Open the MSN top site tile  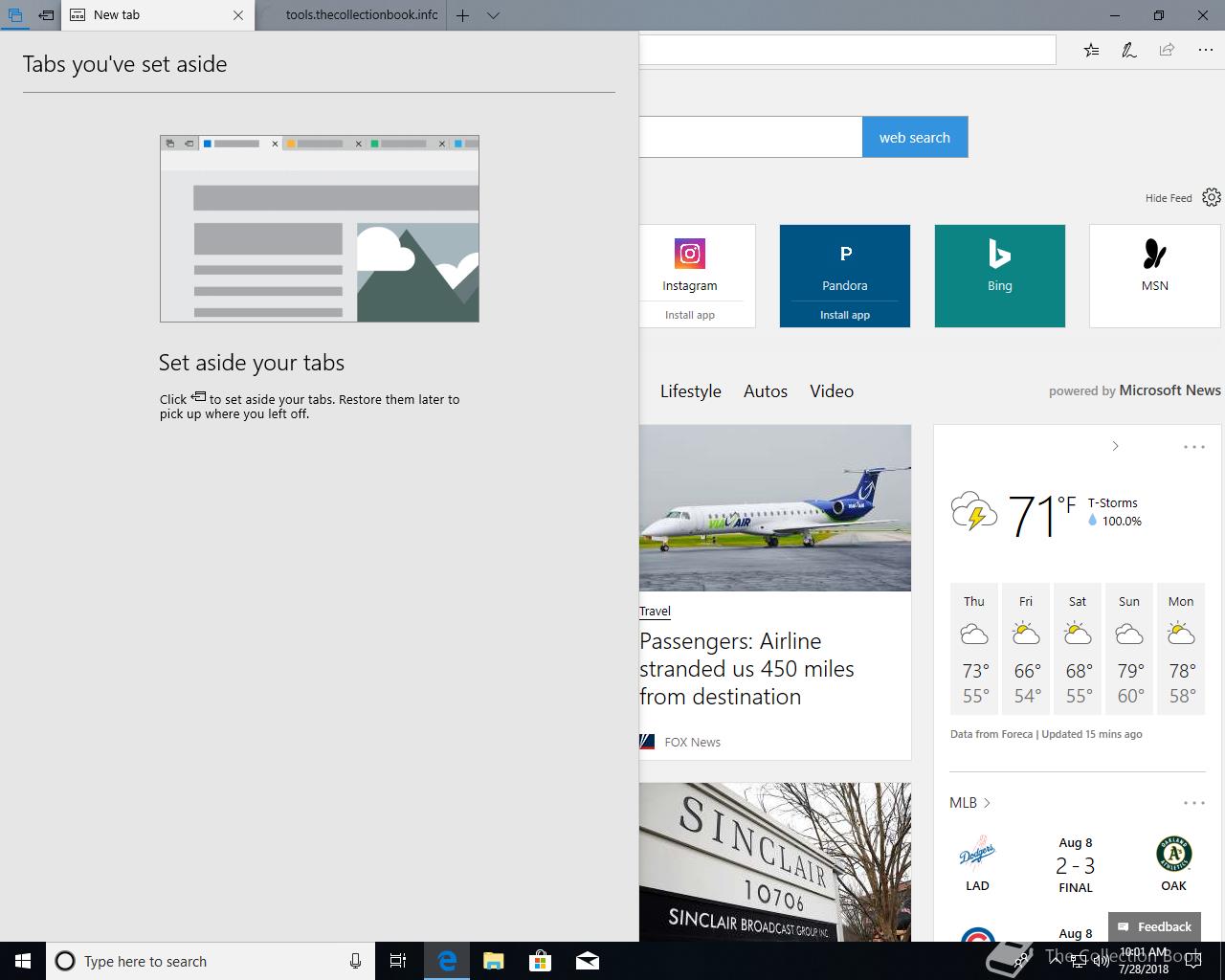1155,276
